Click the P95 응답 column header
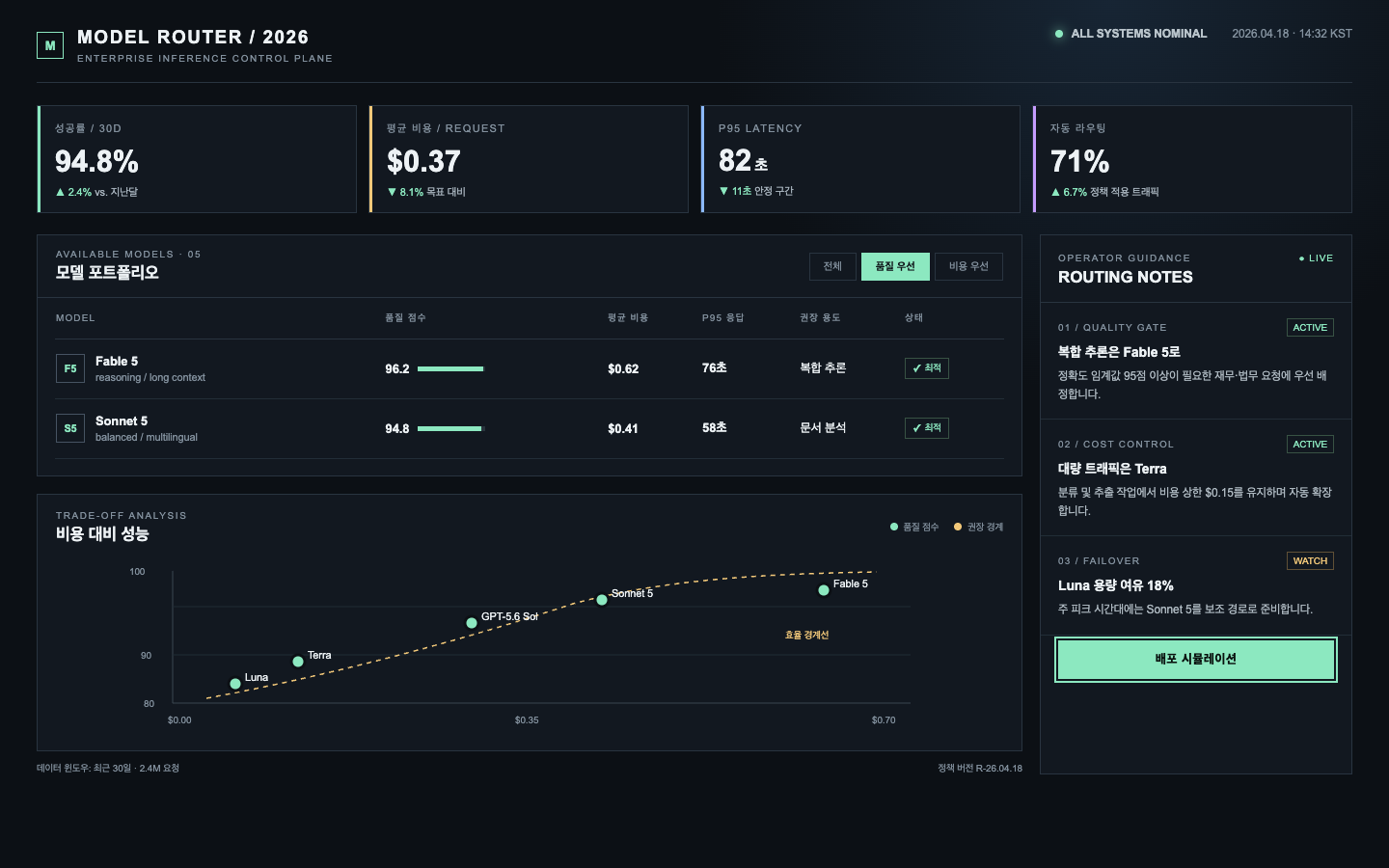 (x=723, y=318)
